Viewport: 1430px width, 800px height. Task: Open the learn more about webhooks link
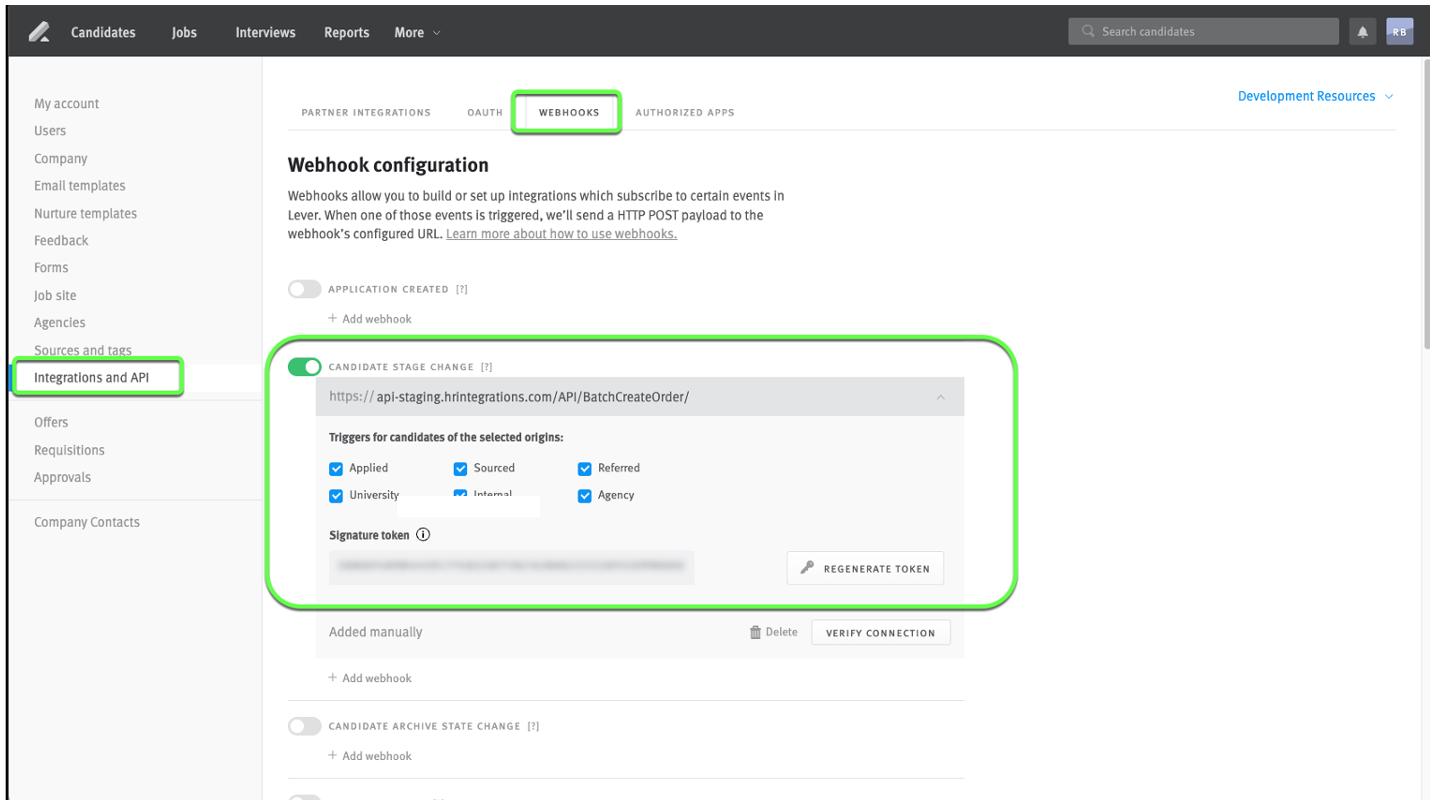coord(560,232)
